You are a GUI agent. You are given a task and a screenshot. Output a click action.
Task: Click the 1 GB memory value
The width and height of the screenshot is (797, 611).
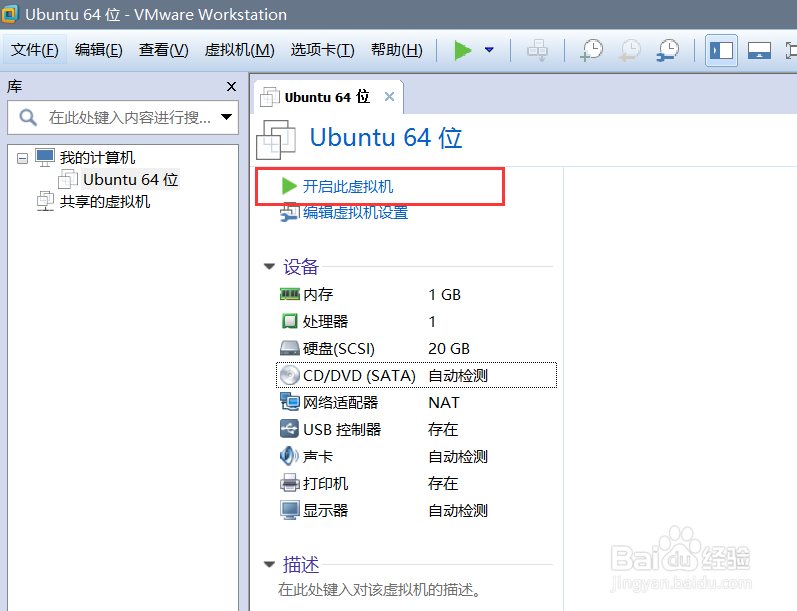(x=444, y=295)
